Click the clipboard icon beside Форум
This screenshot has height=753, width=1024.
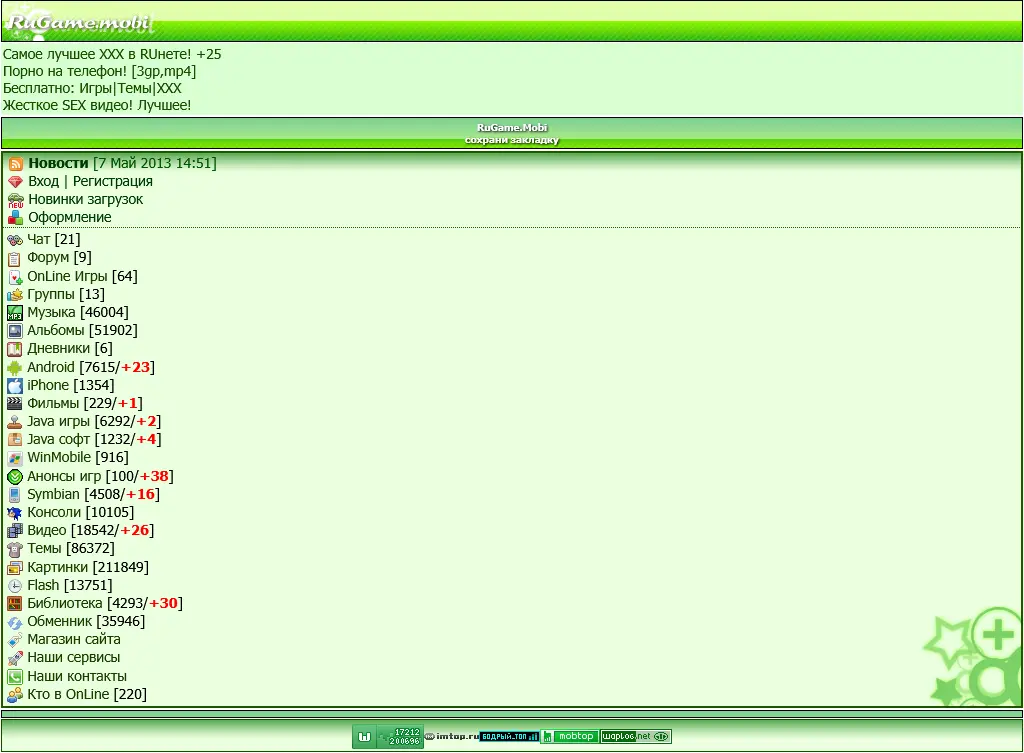tap(14, 259)
